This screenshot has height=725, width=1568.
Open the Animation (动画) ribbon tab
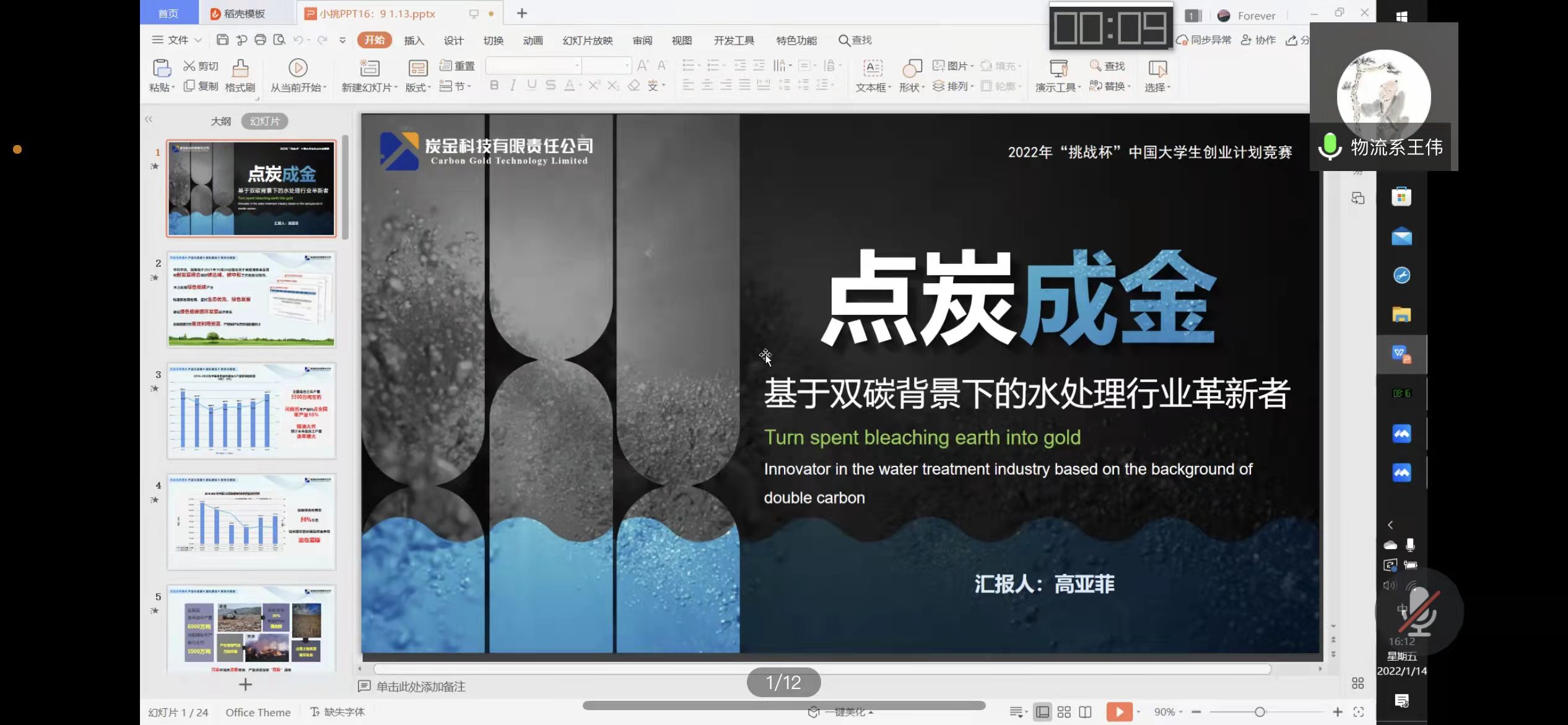[x=533, y=40]
